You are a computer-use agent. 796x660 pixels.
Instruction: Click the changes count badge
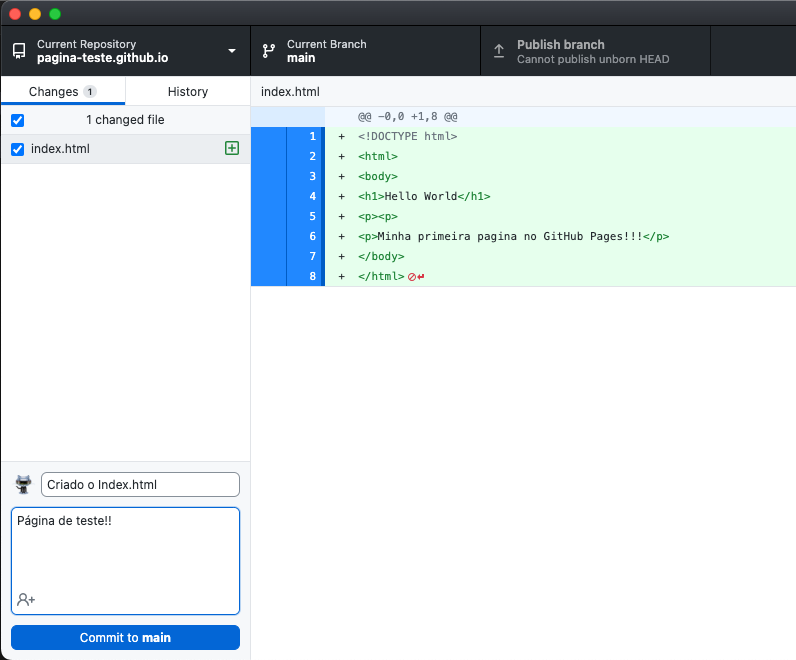[90, 91]
